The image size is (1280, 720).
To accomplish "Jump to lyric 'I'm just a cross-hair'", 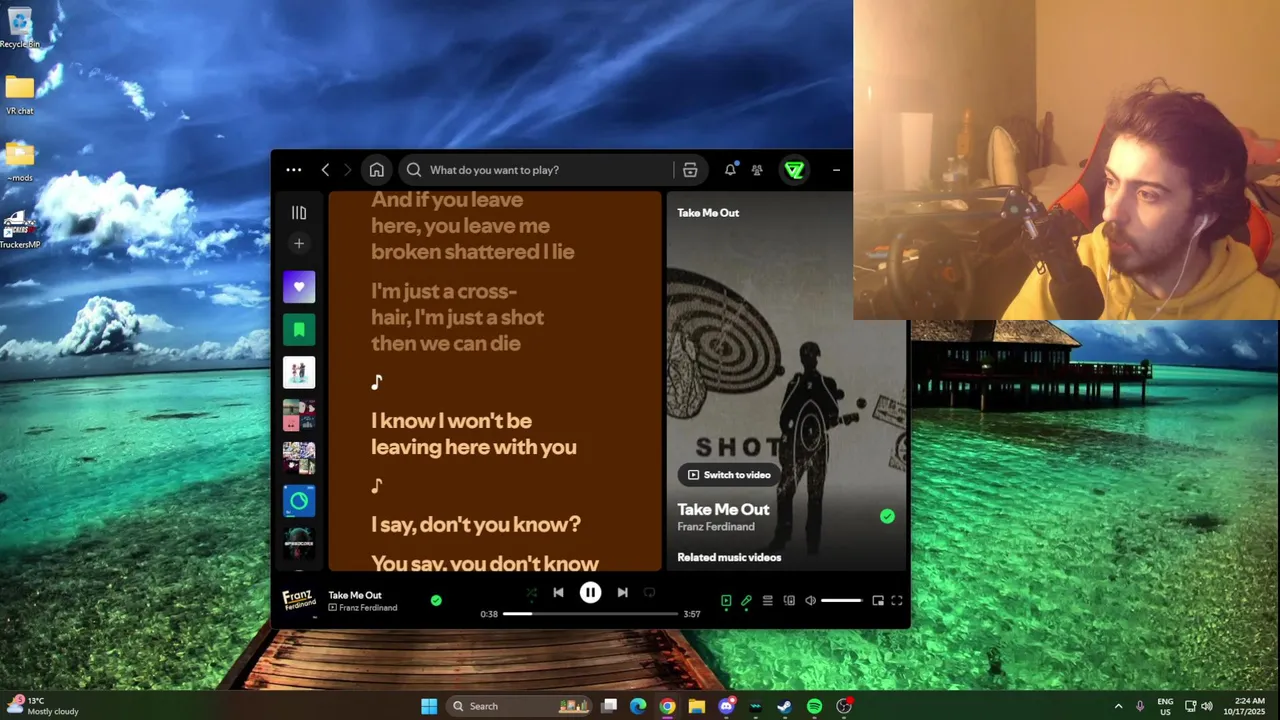I will click(458, 317).
